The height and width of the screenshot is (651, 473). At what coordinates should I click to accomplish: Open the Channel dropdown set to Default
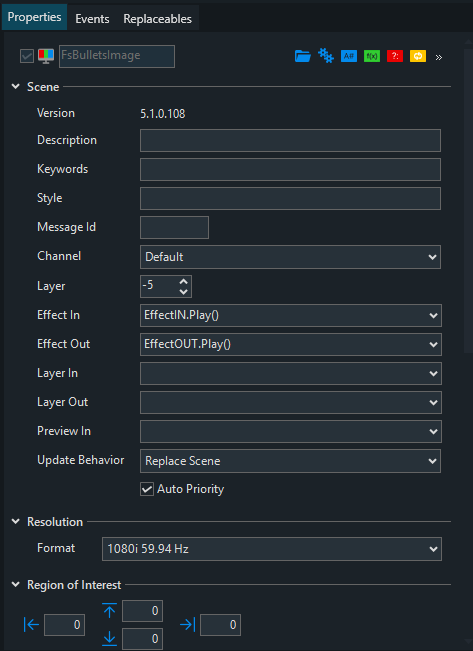pyautogui.click(x=290, y=257)
